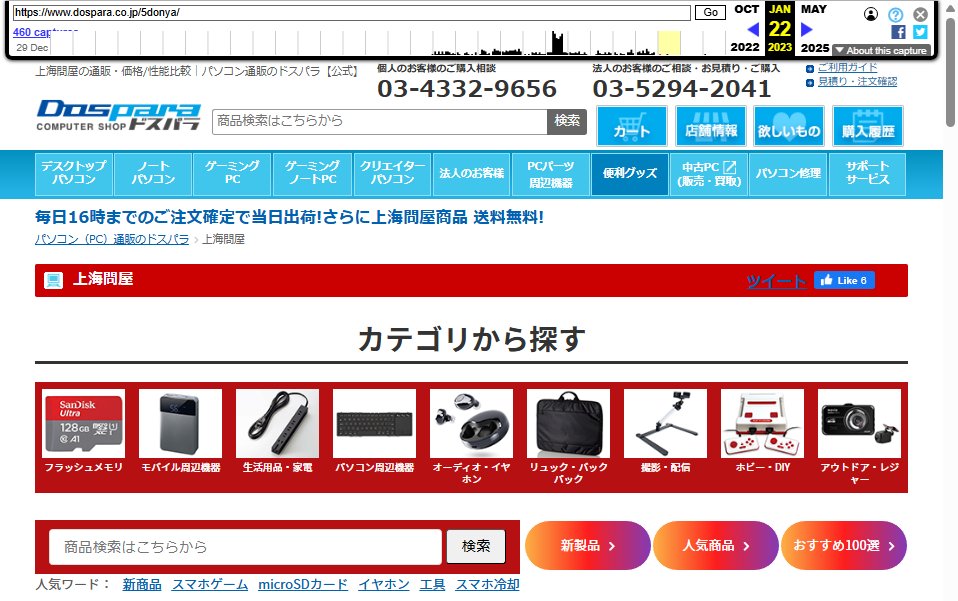958x601 pixels.
Task: Select 中古PC (販売・買取) nav tab
Action: [x=709, y=174]
